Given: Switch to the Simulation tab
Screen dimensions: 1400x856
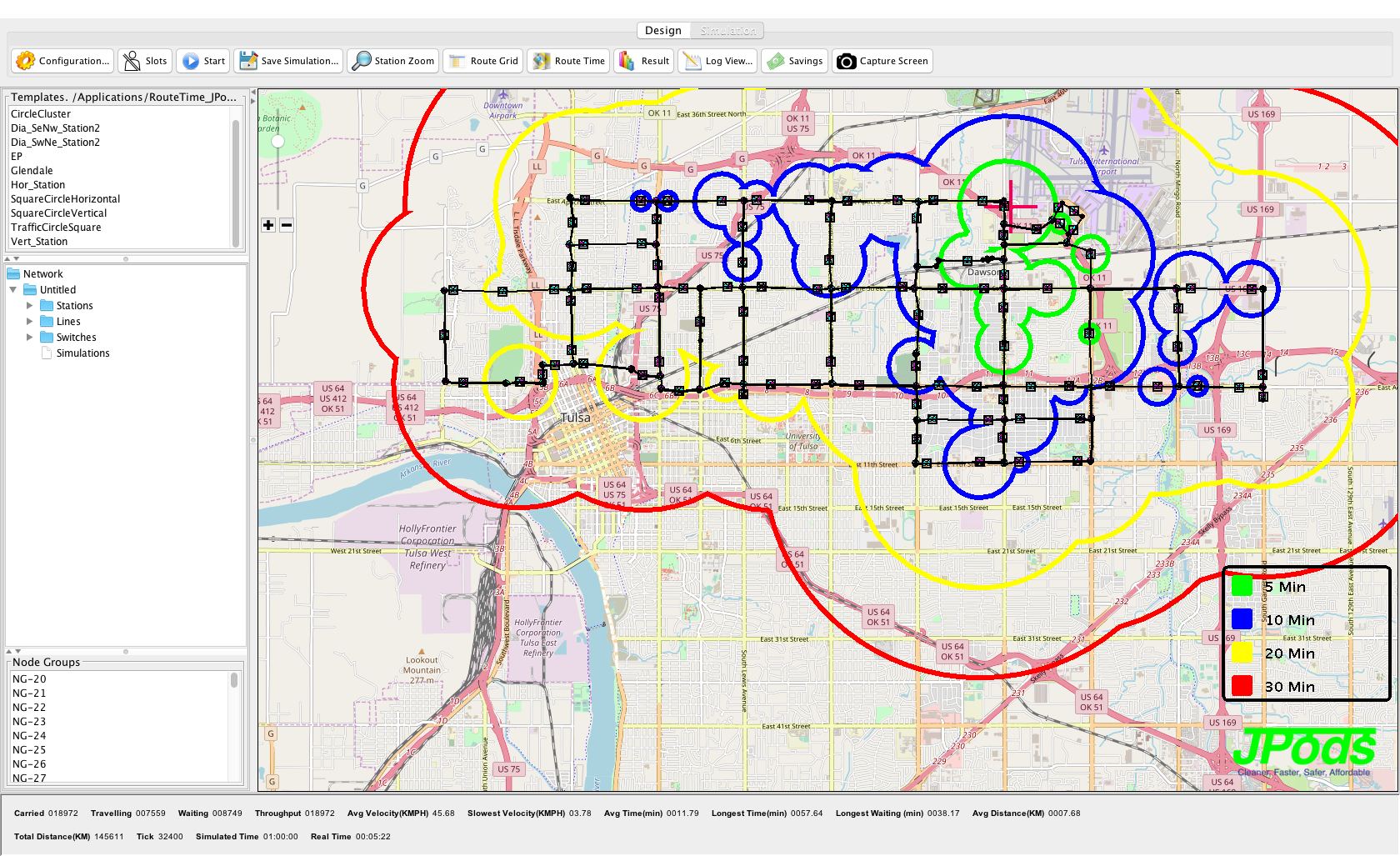Looking at the screenshot, I should coord(727,31).
